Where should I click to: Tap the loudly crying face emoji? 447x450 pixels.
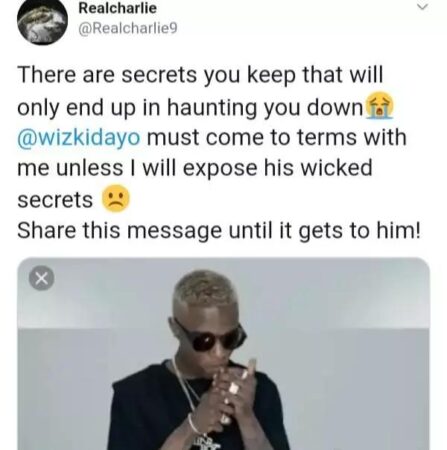pos(380,106)
